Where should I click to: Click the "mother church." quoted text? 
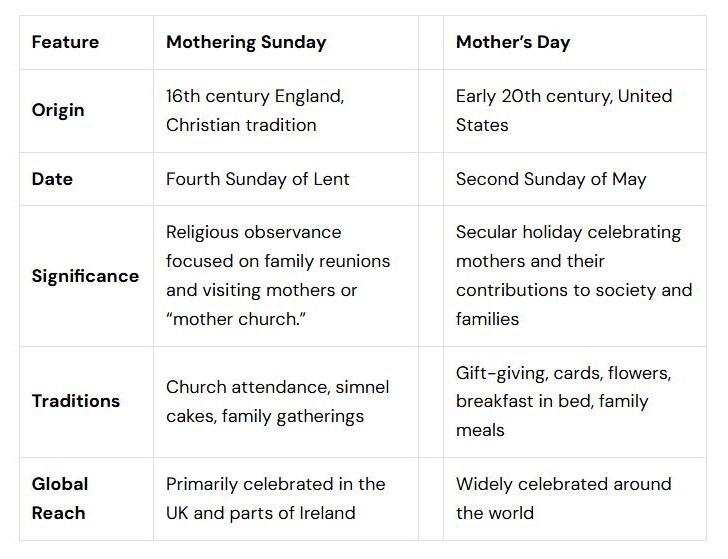[x=236, y=319]
